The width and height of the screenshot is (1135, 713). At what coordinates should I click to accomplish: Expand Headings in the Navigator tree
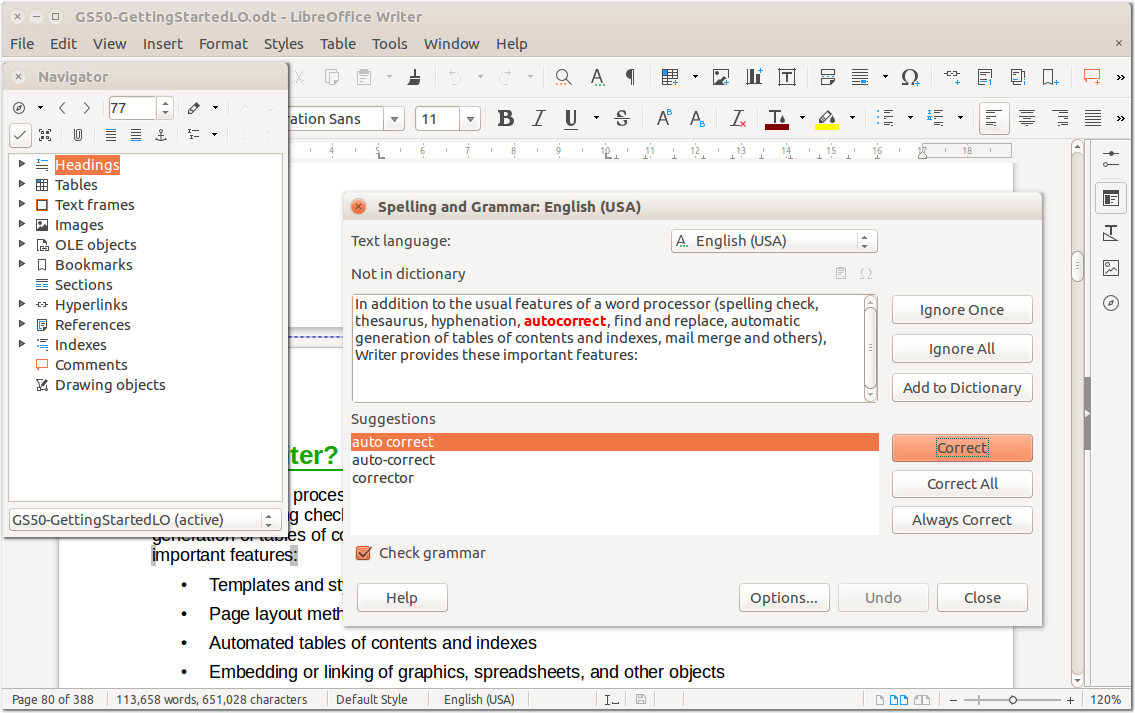tap(22, 164)
